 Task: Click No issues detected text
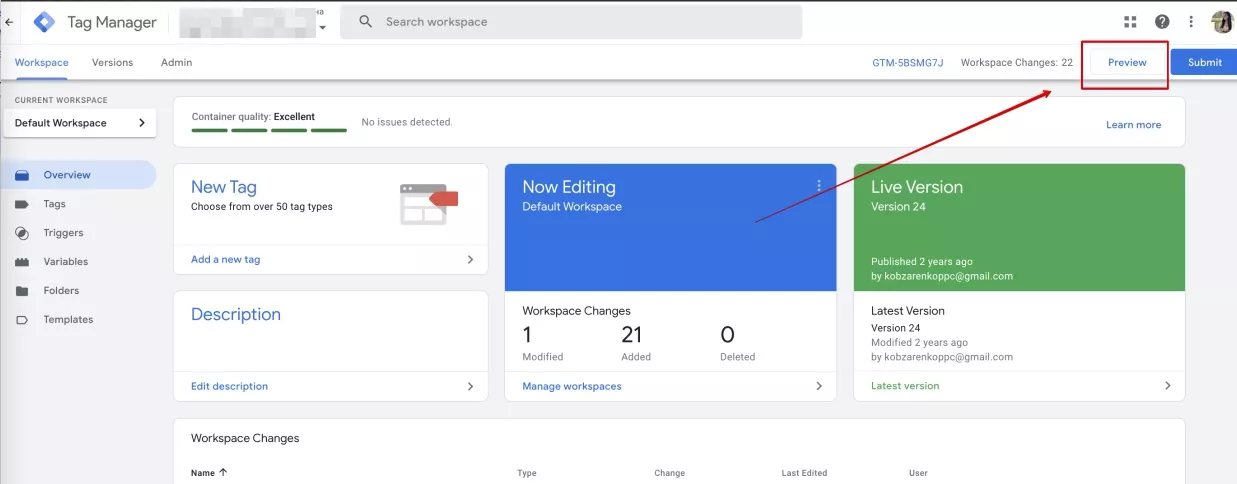click(x=407, y=122)
